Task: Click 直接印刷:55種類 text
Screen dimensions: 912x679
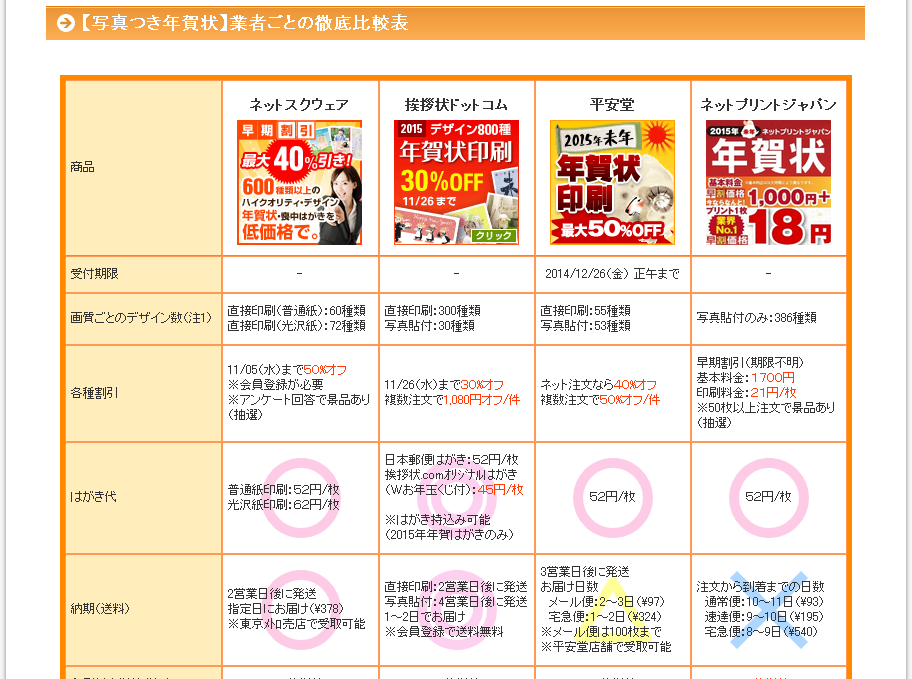Action: pyautogui.click(x=585, y=311)
